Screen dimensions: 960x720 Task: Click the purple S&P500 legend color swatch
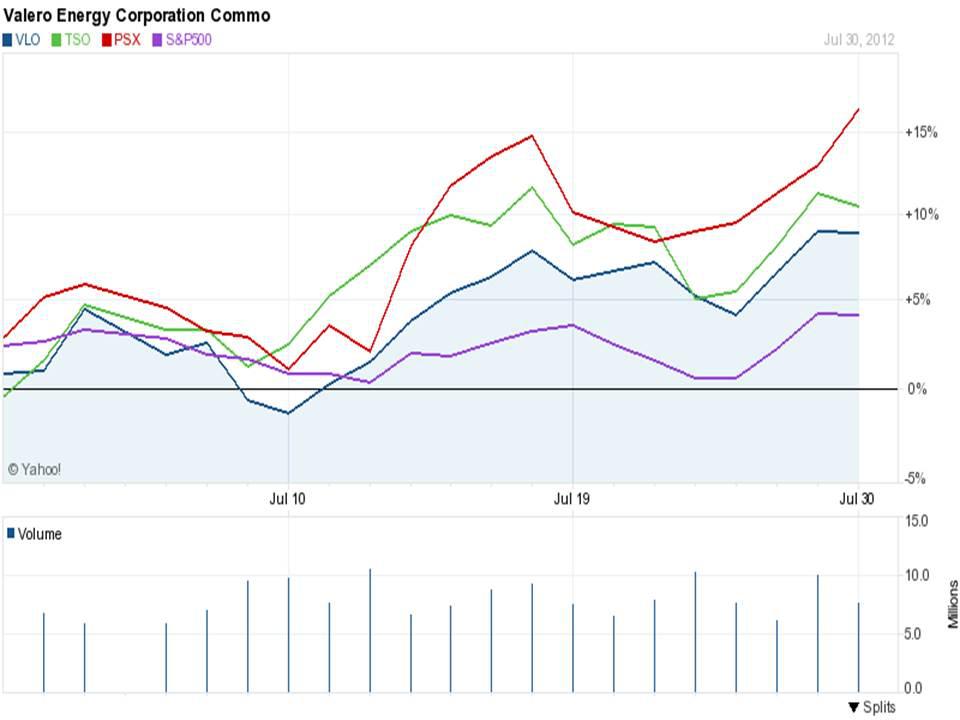click(x=157, y=40)
